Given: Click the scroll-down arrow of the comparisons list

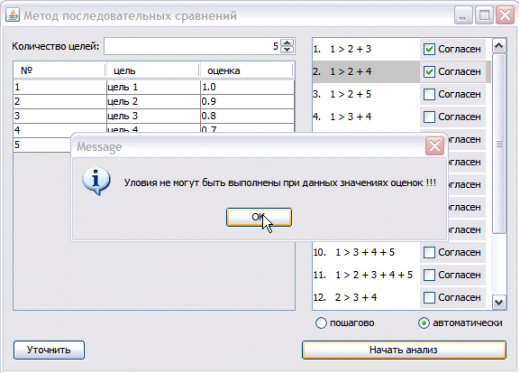Looking at the screenshot, I should click(x=499, y=302).
